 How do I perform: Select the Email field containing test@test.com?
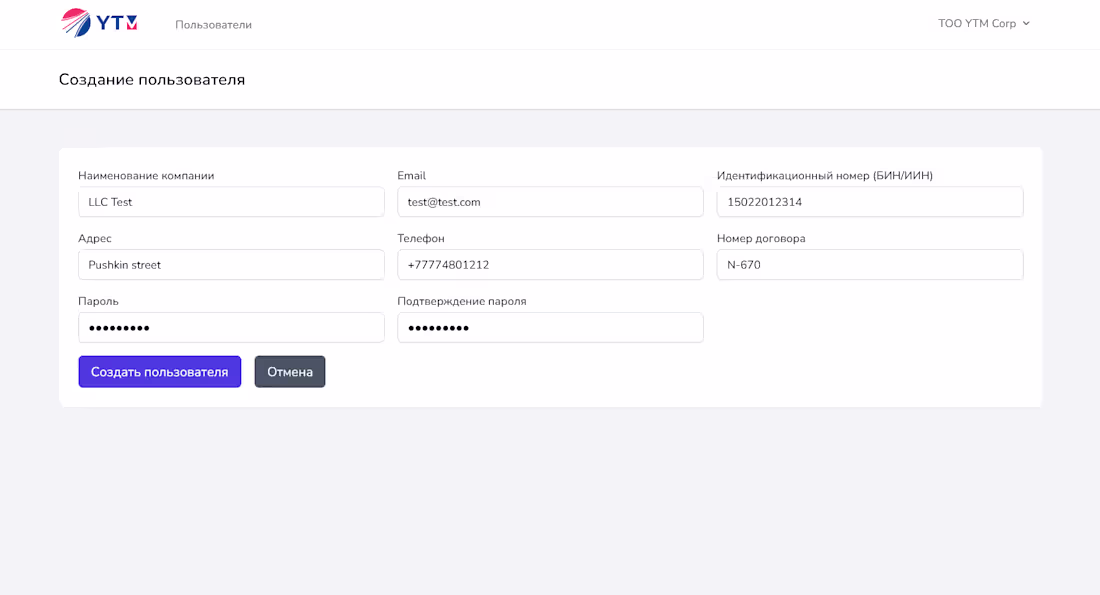(550, 201)
